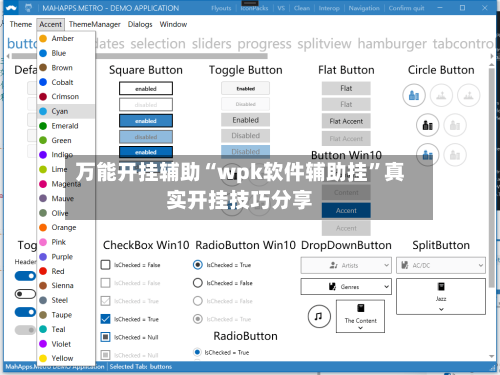The width and height of the screenshot is (500, 375).
Task: Click the dark blue Accent Win10 button
Action: [x=346, y=211]
